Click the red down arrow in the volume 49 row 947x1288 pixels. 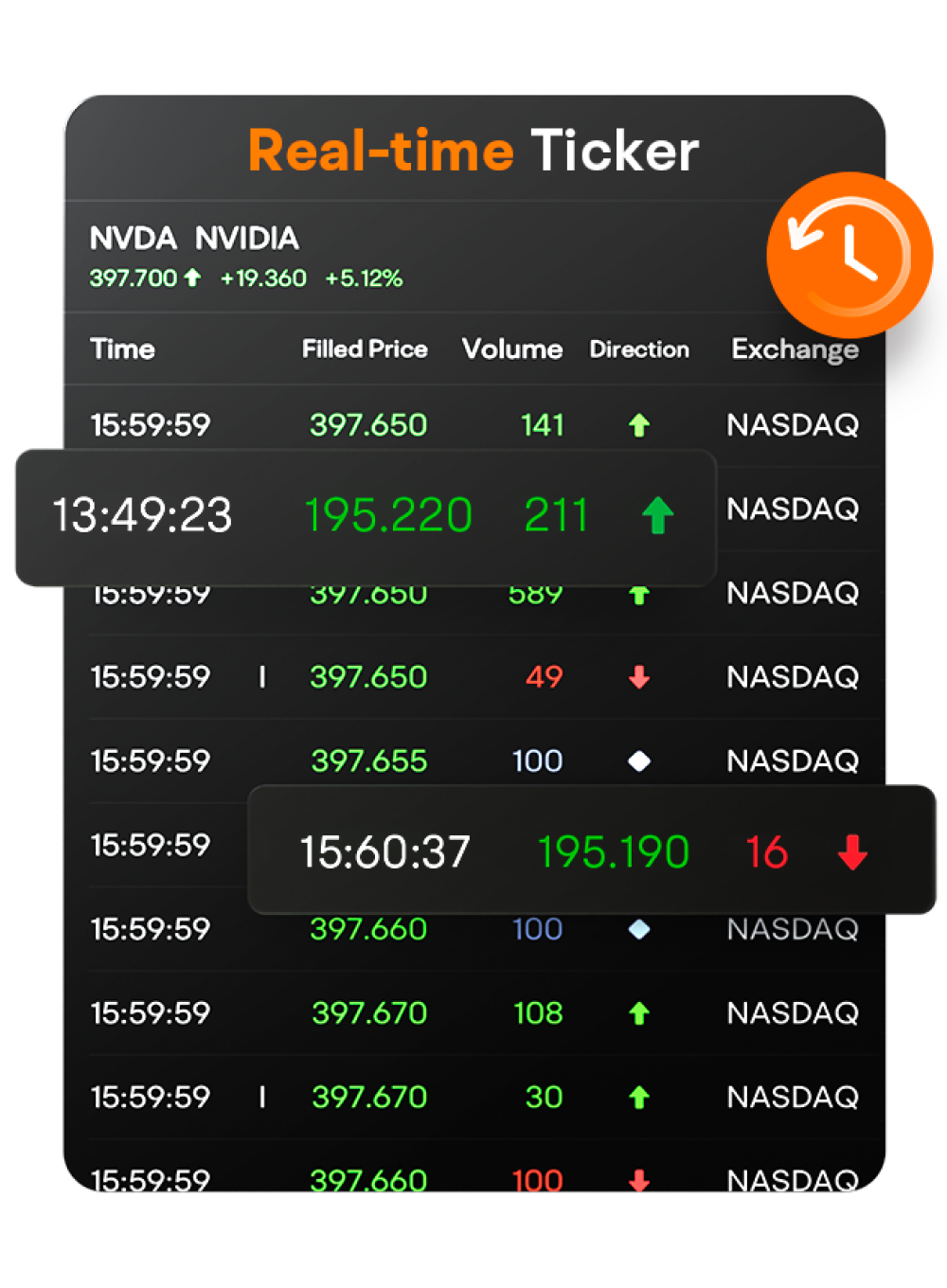coord(639,677)
